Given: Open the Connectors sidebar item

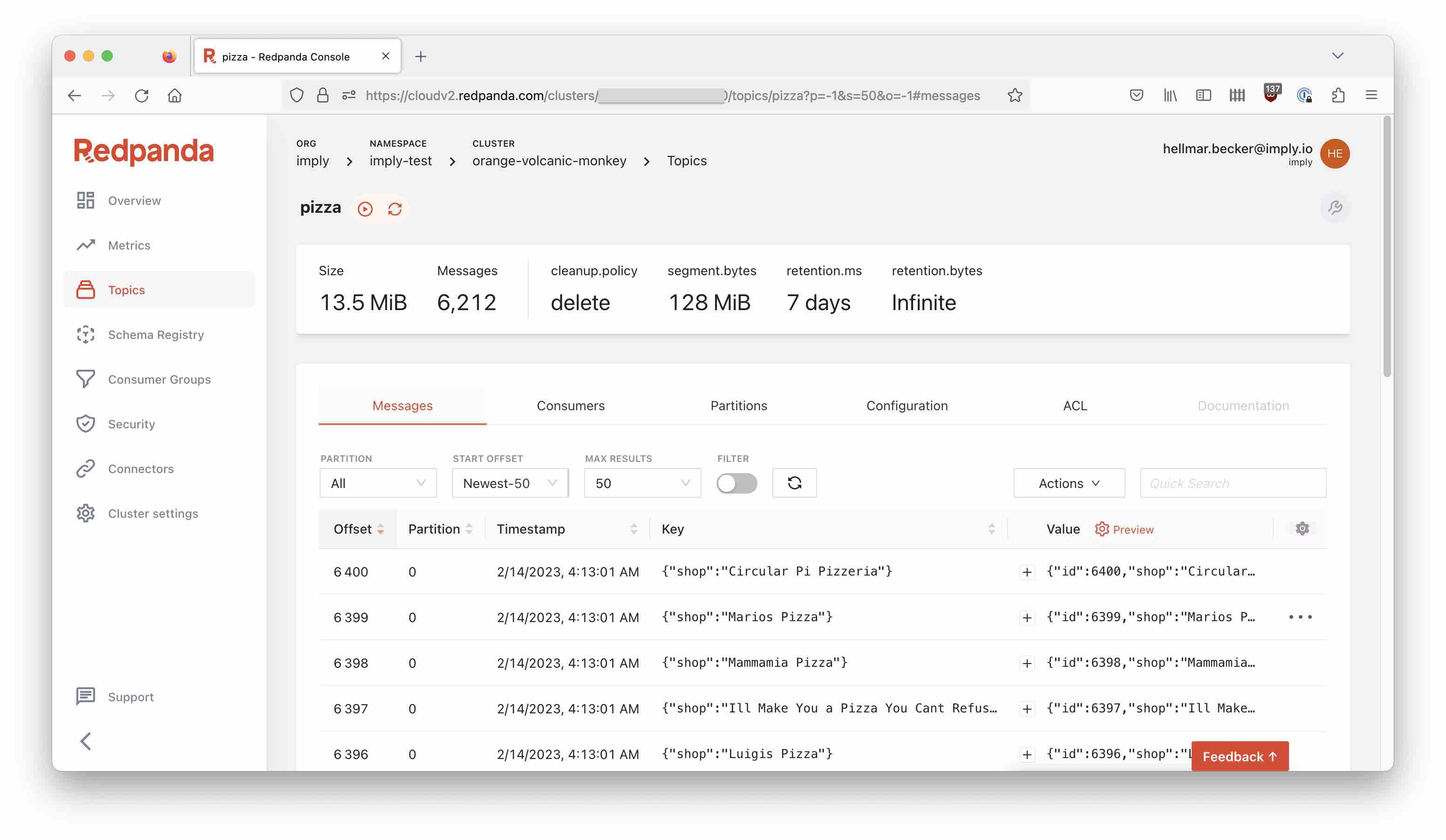Looking at the screenshot, I should click(x=141, y=468).
